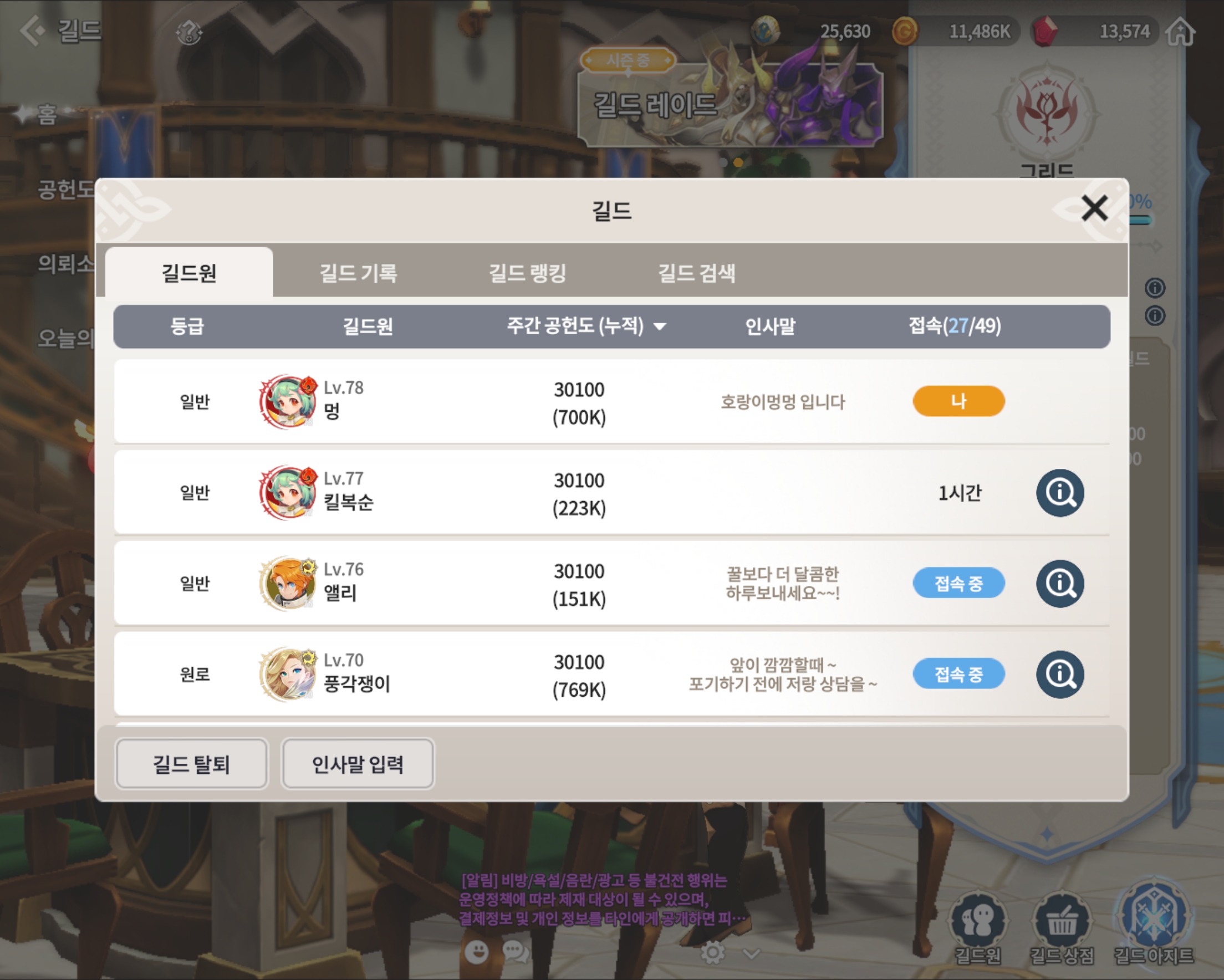The height and width of the screenshot is (980, 1224).
Task: Expand the chat panel chevron
Action: [x=751, y=953]
